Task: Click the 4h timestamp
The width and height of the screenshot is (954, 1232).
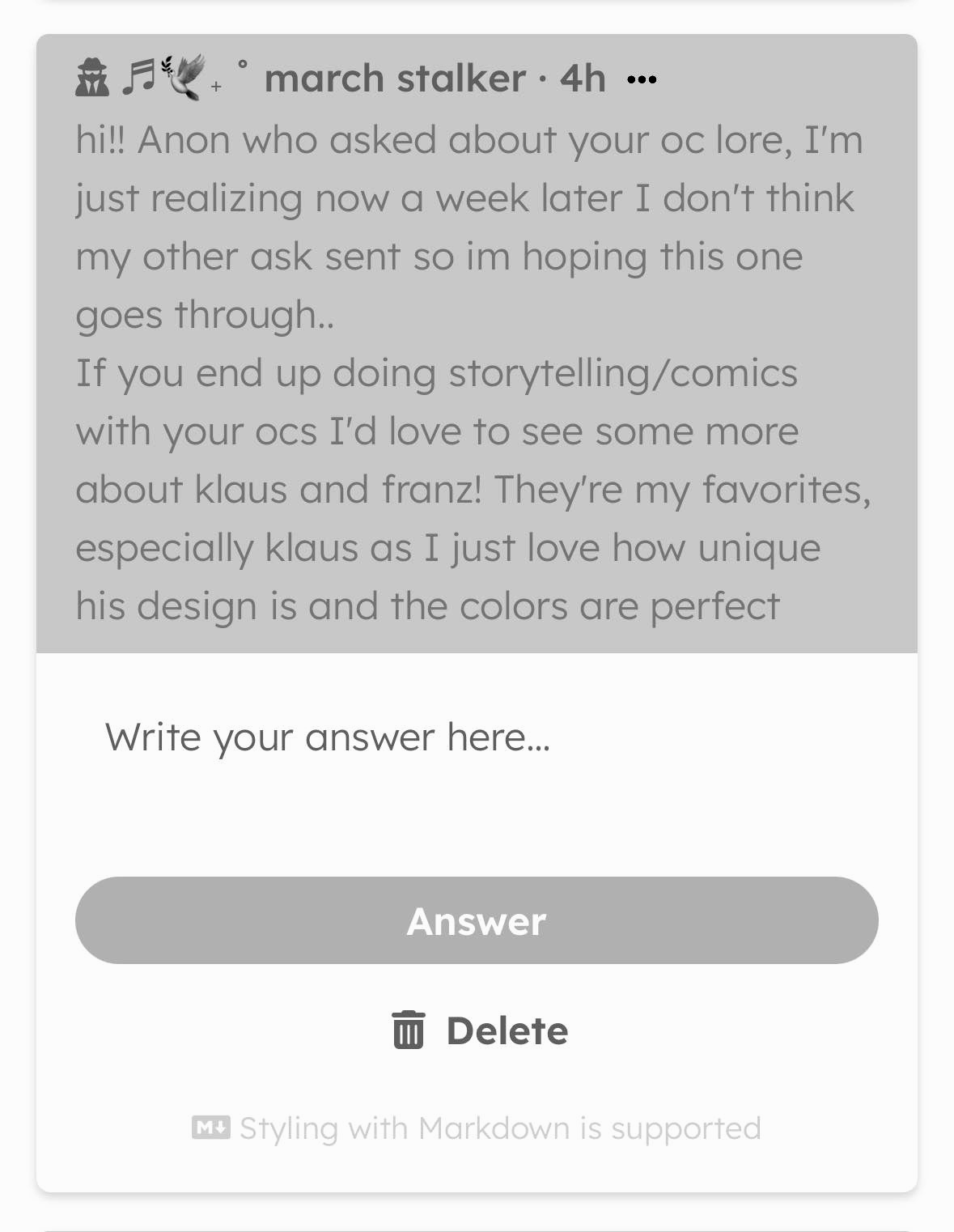Action: click(x=583, y=79)
